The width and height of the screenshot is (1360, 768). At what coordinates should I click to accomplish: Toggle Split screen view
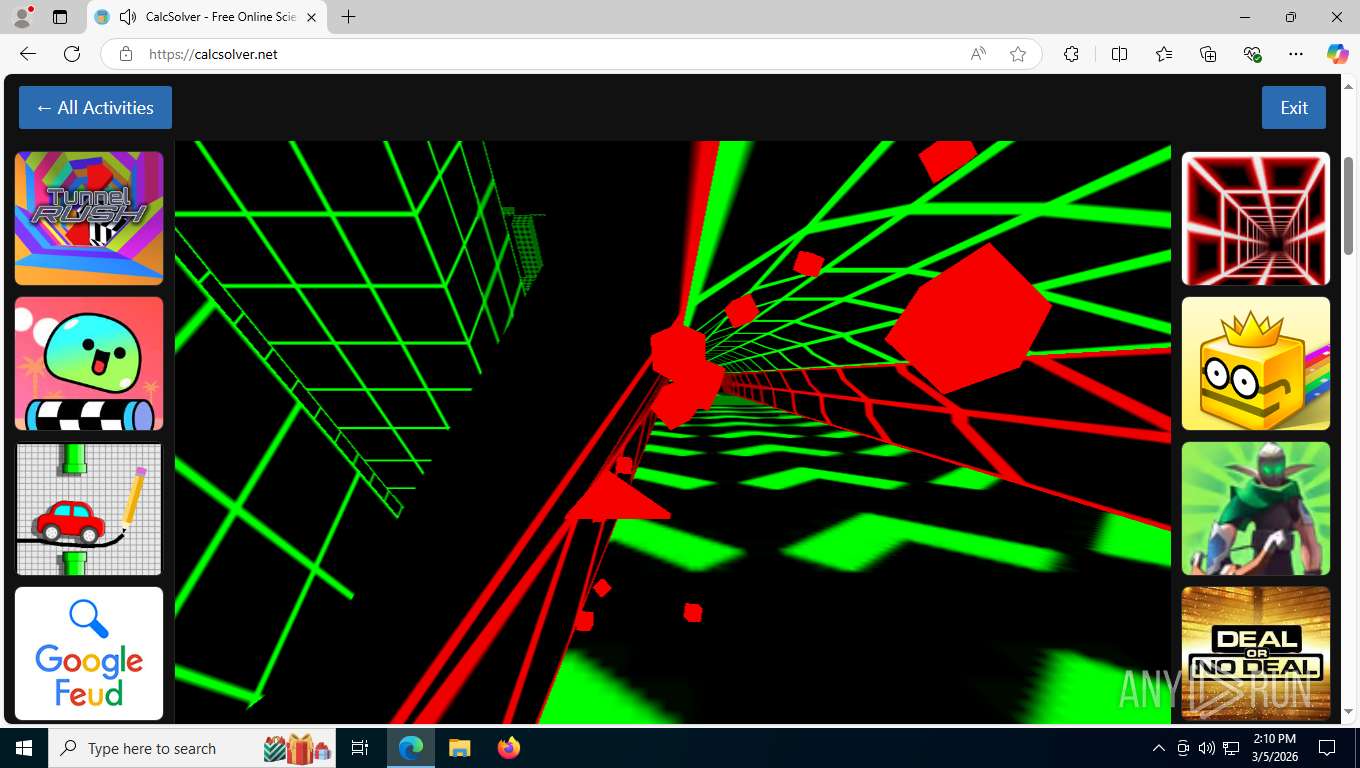pos(1119,54)
